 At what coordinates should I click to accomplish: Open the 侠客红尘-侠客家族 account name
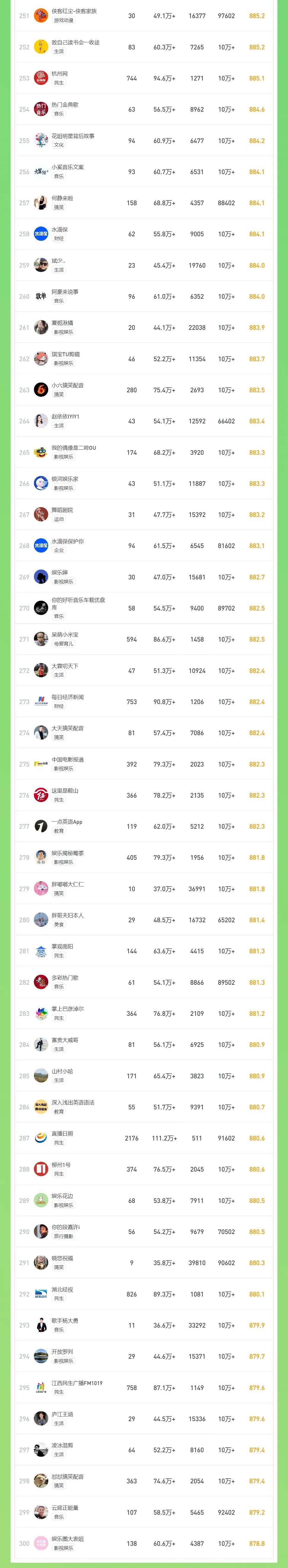click(74, 12)
